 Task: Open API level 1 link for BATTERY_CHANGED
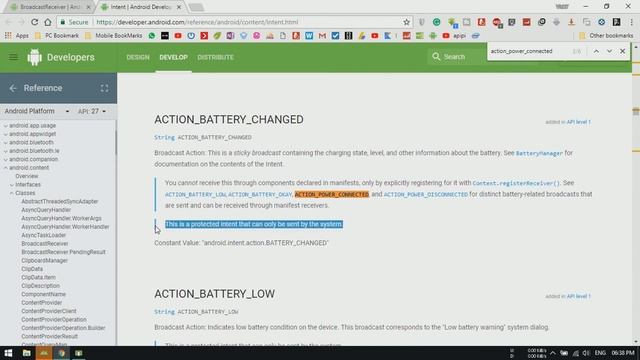point(578,122)
